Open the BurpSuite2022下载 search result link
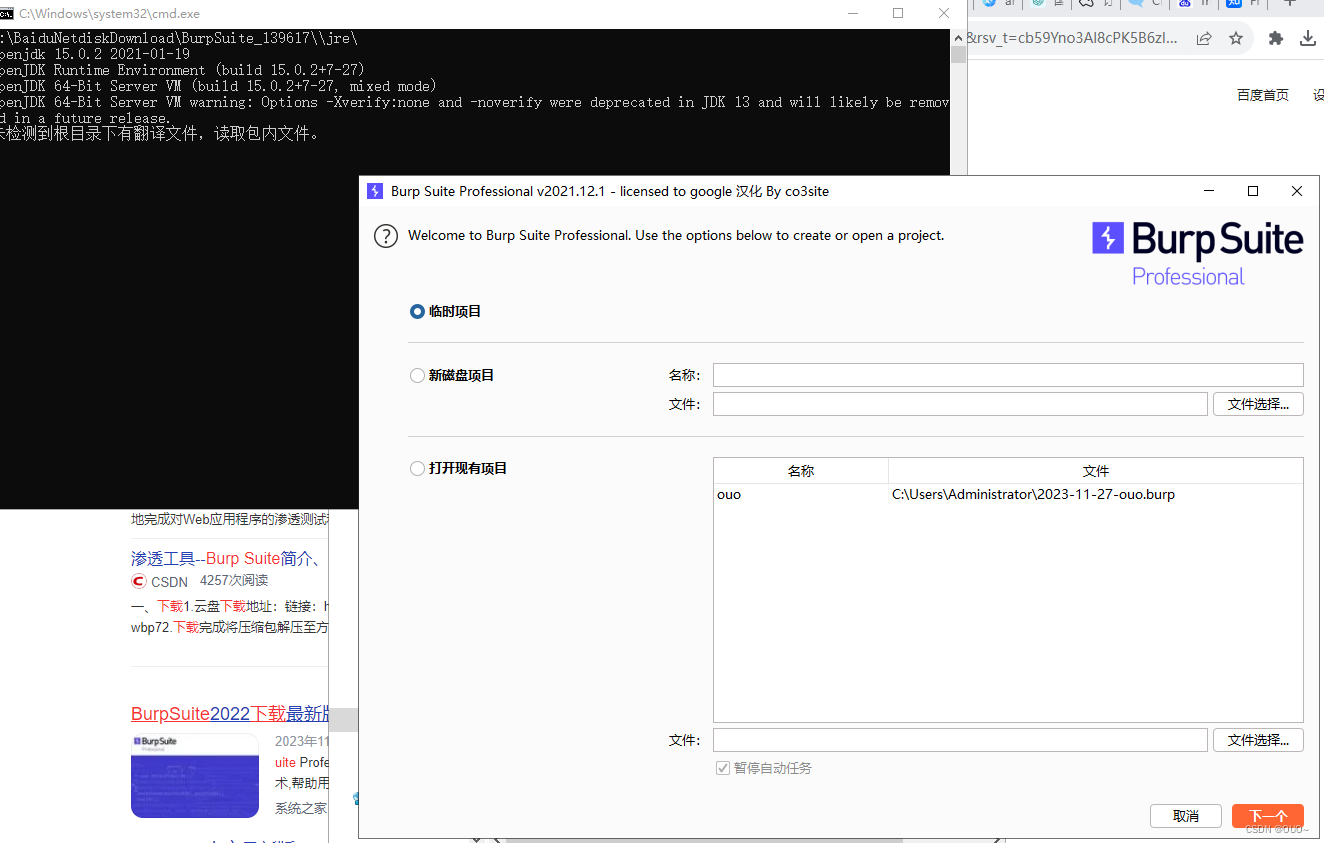 pyautogui.click(x=230, y=714)
